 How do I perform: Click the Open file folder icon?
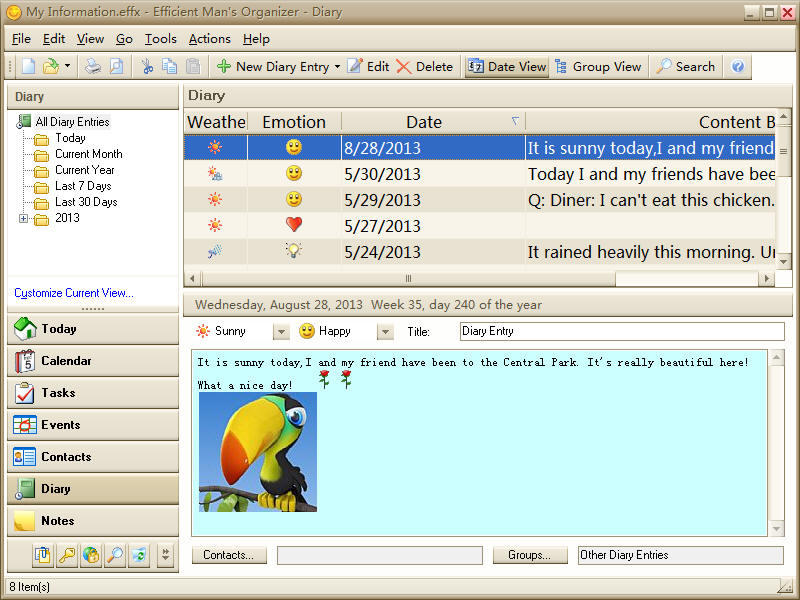51,66
